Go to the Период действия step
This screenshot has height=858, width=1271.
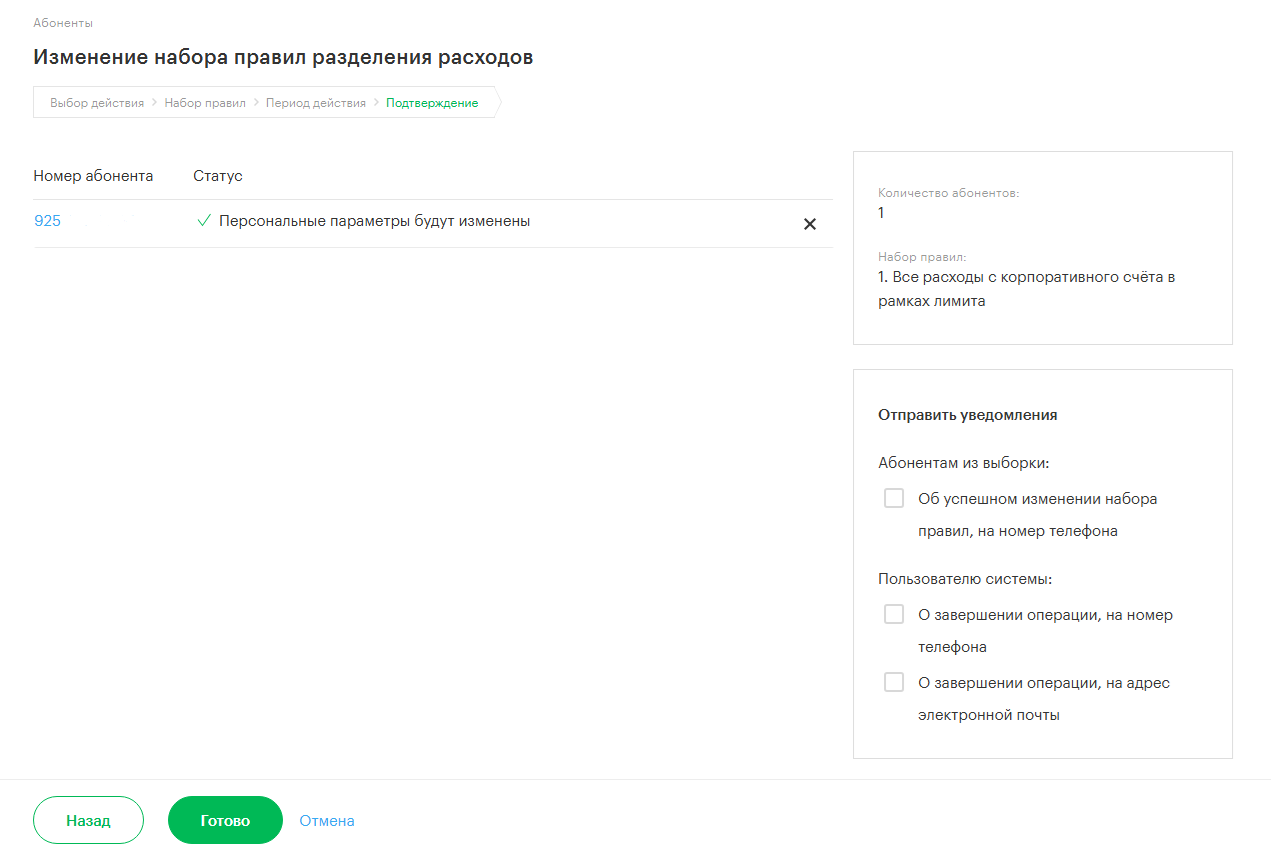coord(316,103)
